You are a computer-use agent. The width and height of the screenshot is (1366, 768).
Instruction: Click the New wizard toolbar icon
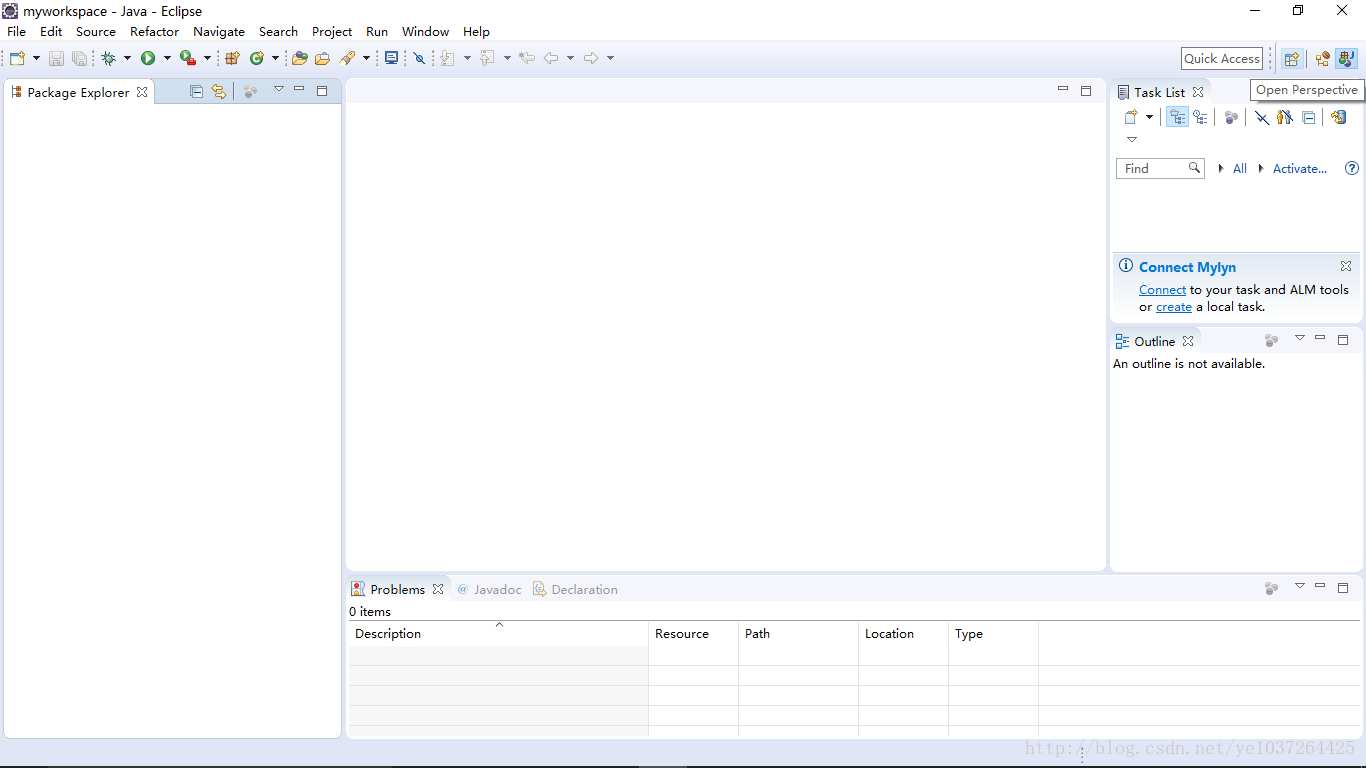click(x=17, y=58)
